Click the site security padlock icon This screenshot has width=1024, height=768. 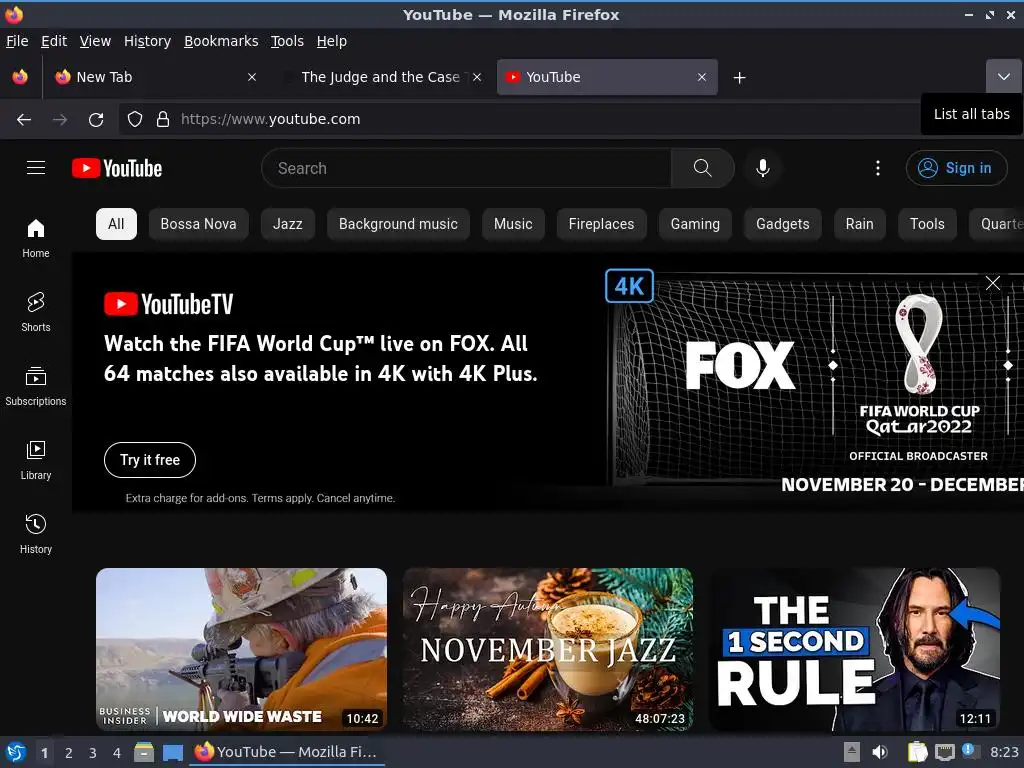163,119
